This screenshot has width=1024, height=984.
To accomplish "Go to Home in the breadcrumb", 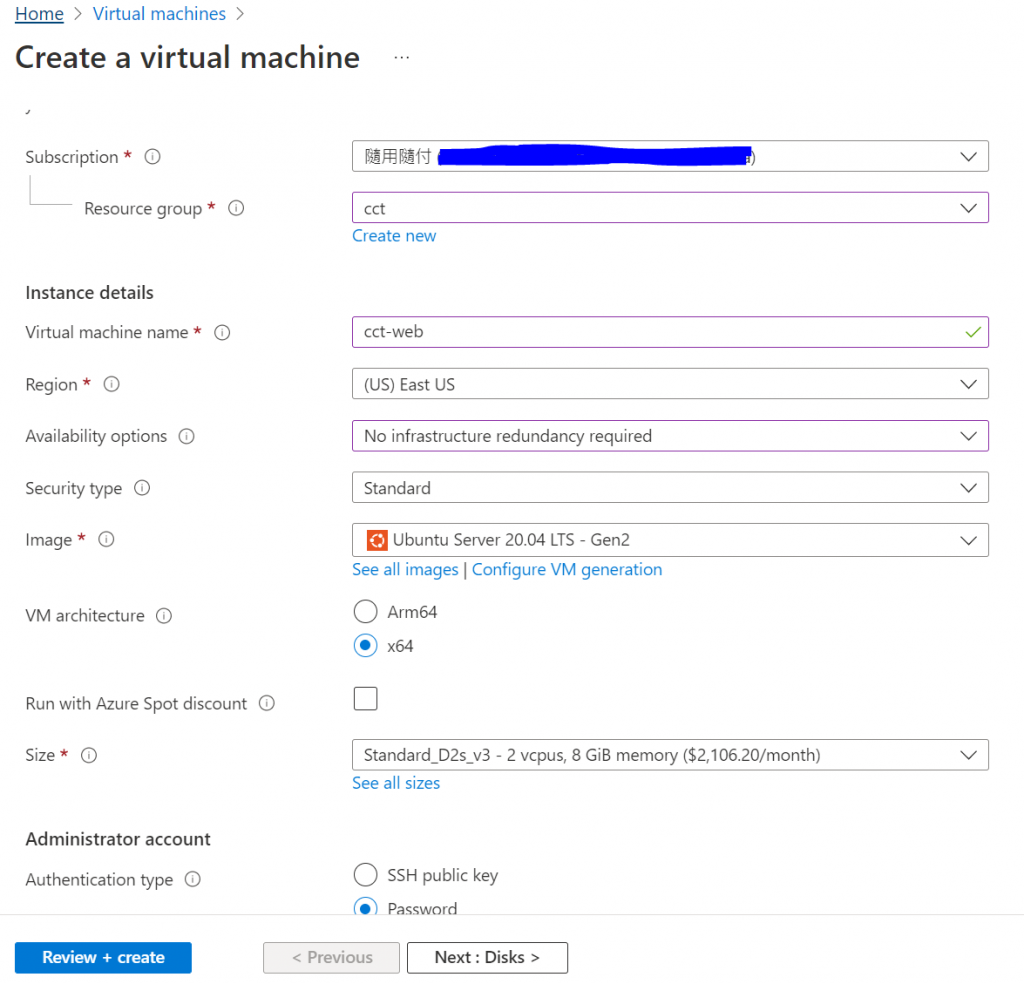I will pyautogui.click(x=39, y=14).
